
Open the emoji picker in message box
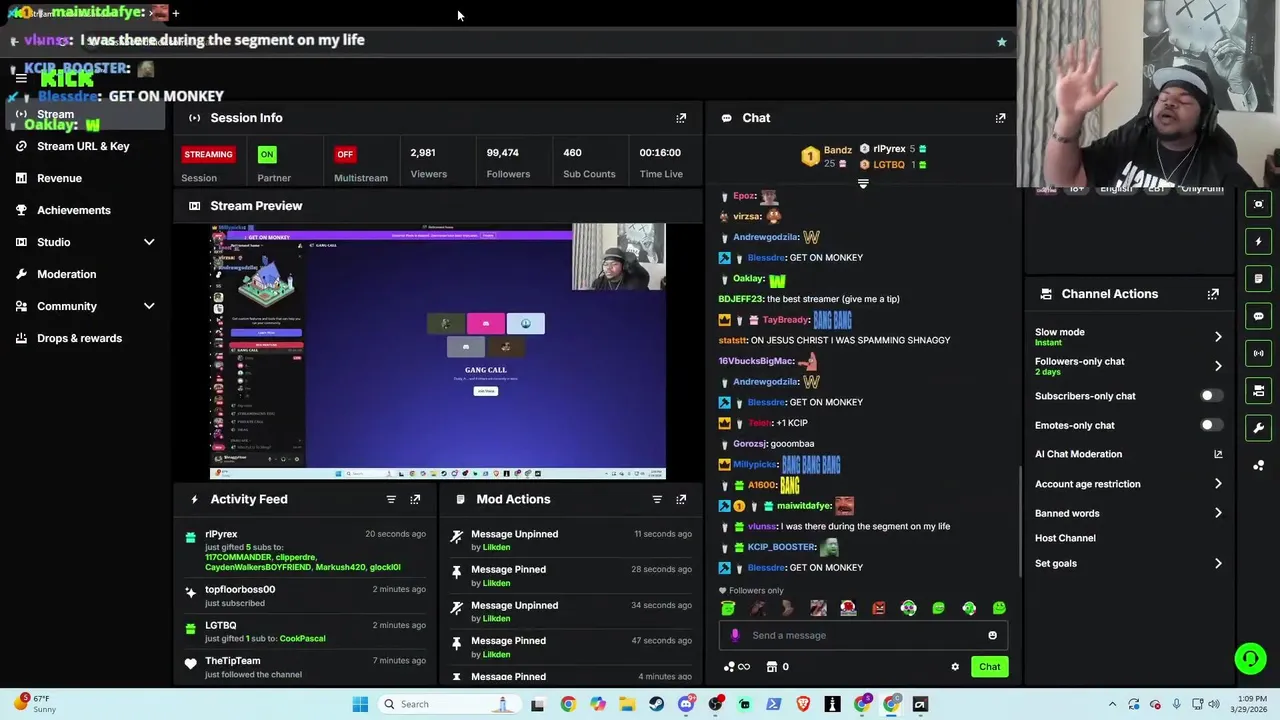992,635
